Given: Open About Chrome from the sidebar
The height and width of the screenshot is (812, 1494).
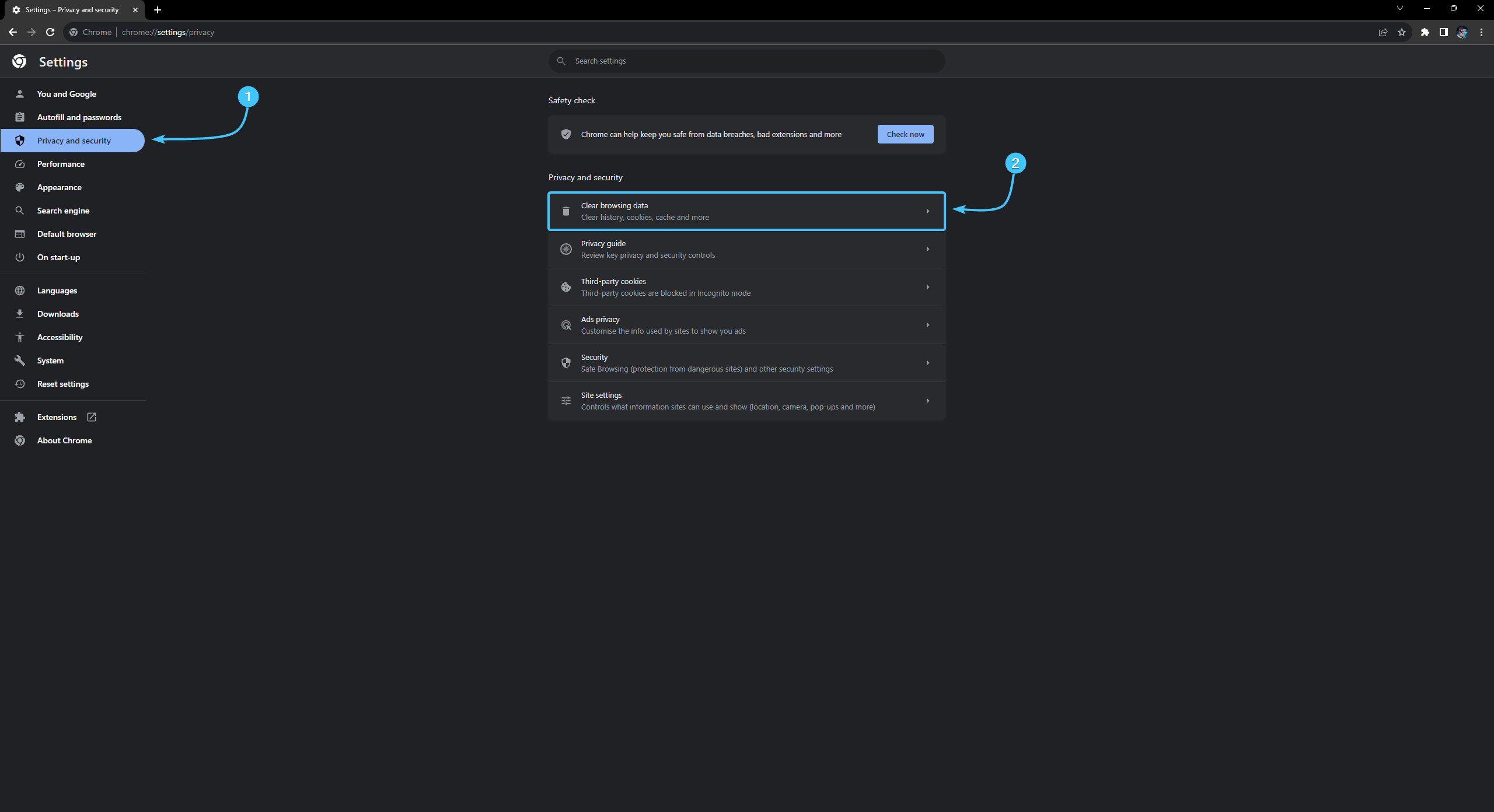Looking at the screenshot, I should 64,440.
